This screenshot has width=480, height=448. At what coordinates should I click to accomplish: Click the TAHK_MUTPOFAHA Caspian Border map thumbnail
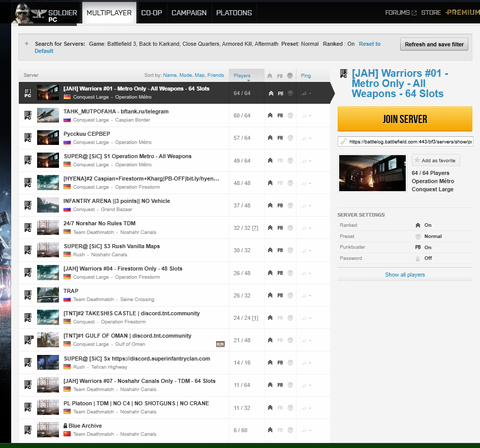pos(48,115)
